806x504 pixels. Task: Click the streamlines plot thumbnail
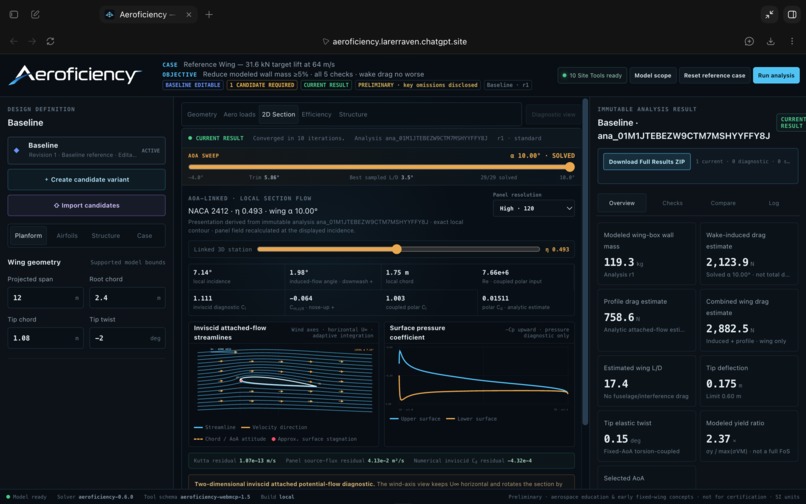(284, 381)
